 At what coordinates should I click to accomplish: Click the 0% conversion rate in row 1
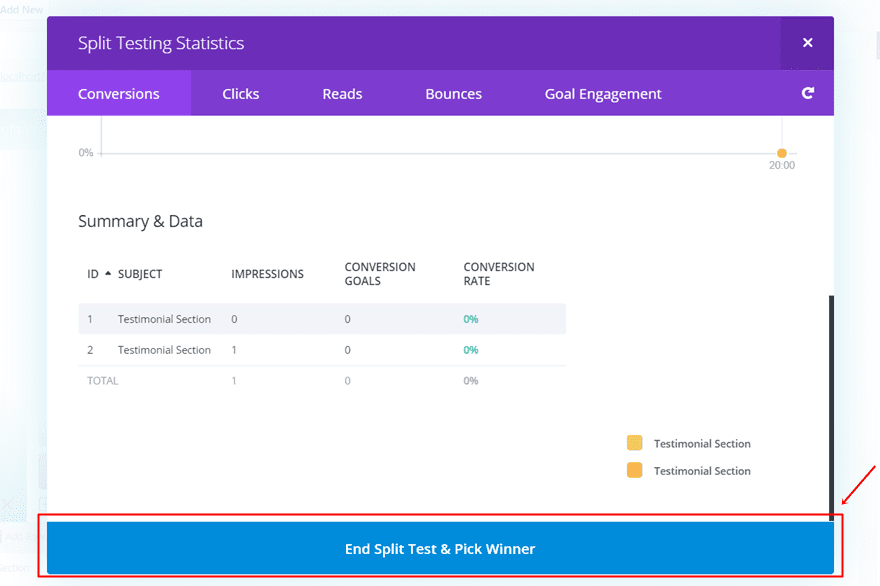[471, 319]
